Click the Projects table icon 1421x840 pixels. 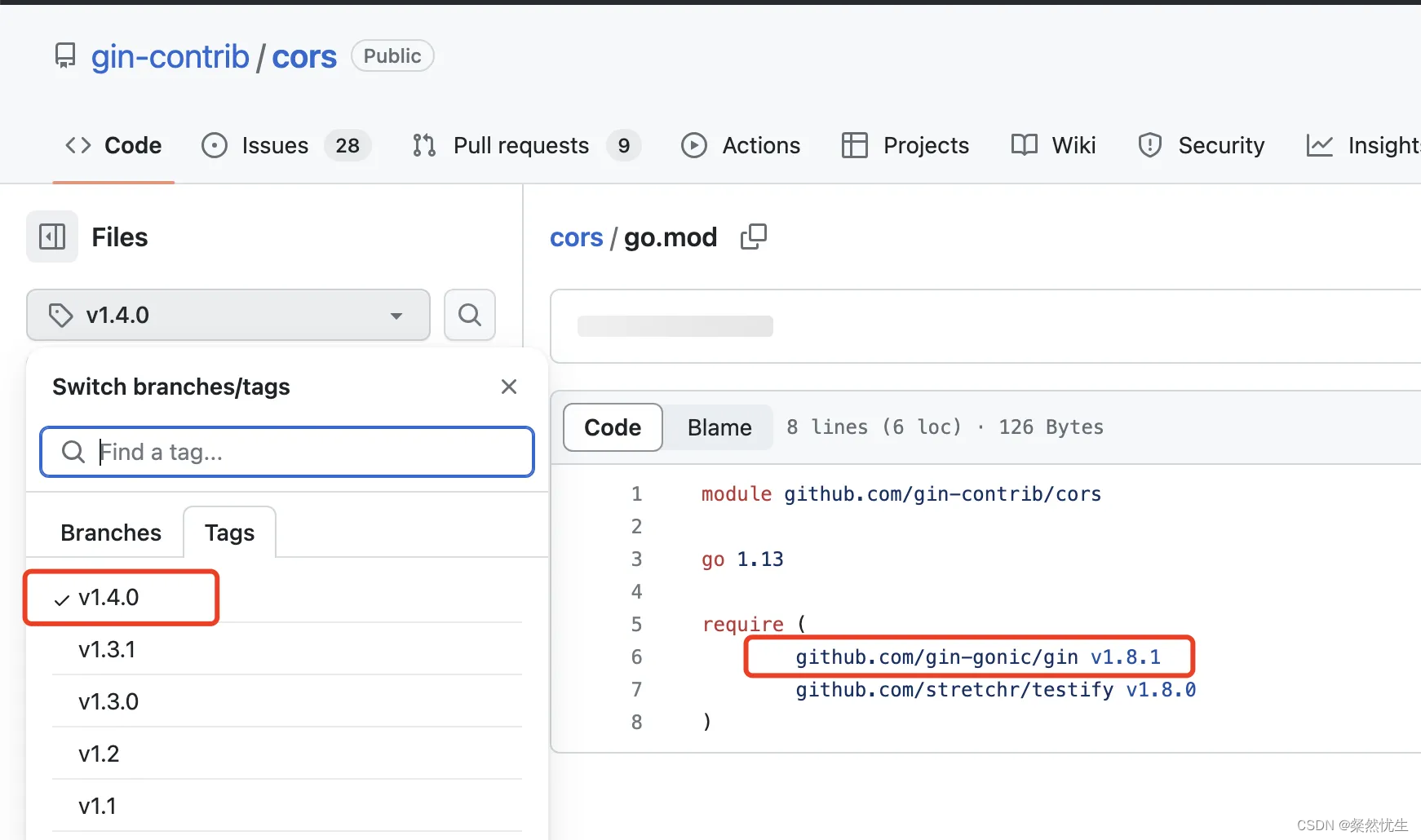(855, 145)
